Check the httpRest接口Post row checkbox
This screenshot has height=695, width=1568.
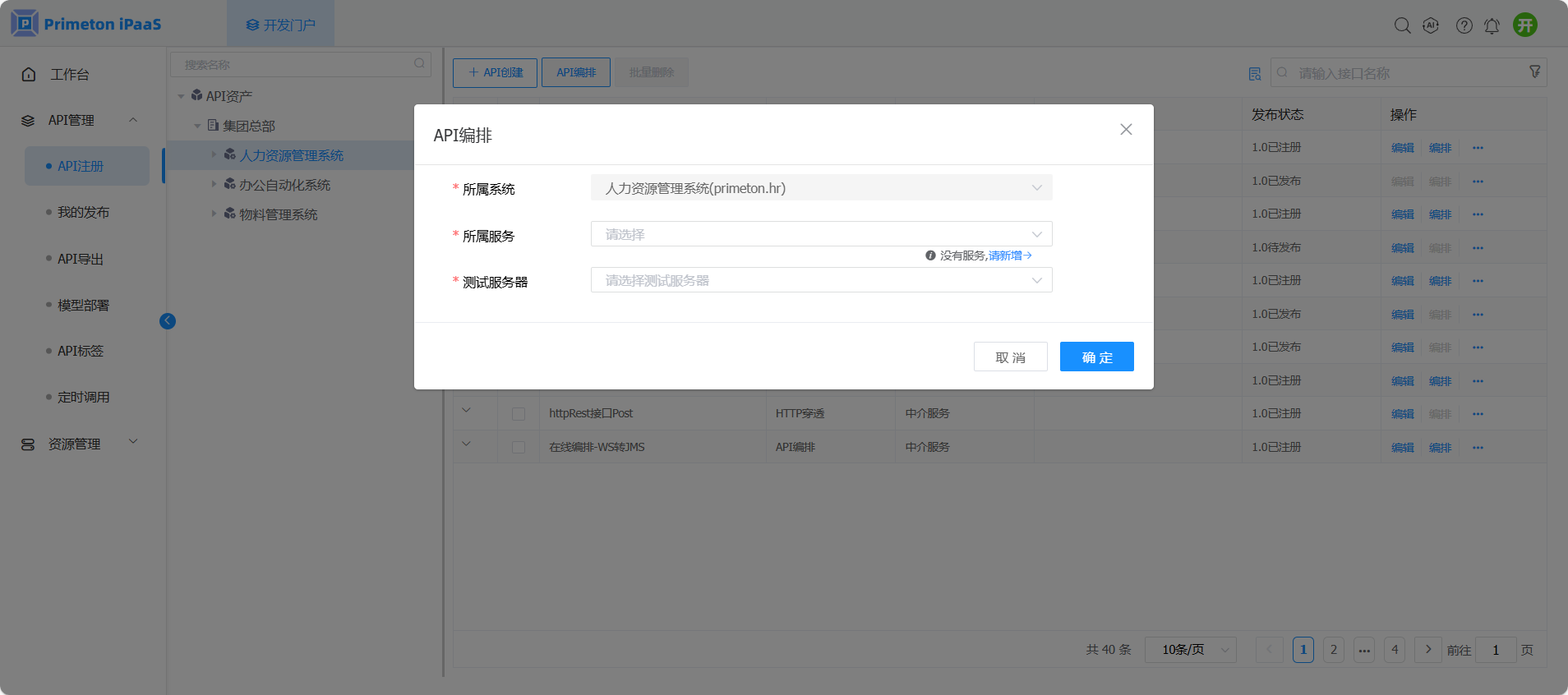(519, 414)
